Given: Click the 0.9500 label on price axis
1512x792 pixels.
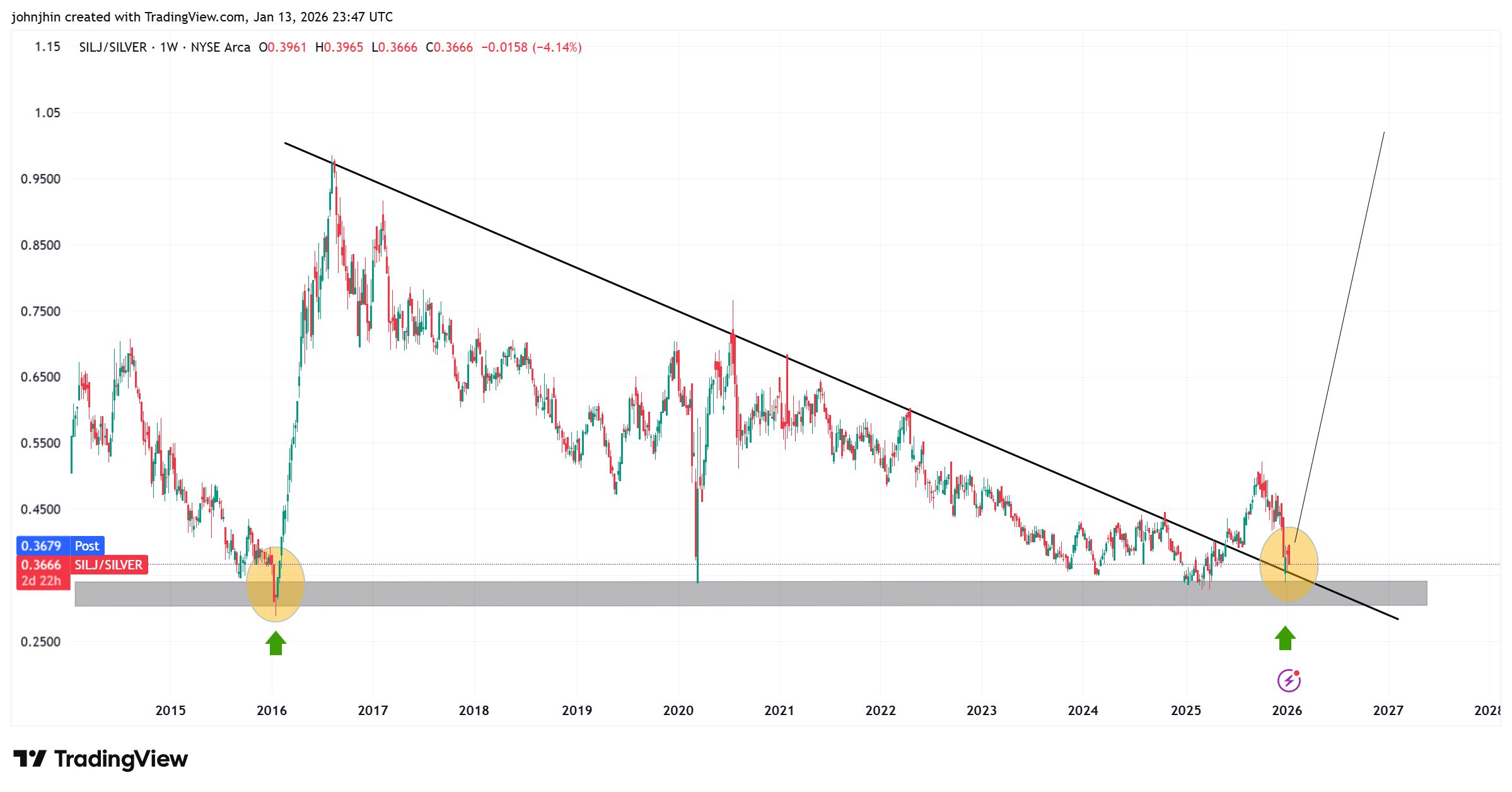Looking at the screenshot, I should click(x=40, y=179).
